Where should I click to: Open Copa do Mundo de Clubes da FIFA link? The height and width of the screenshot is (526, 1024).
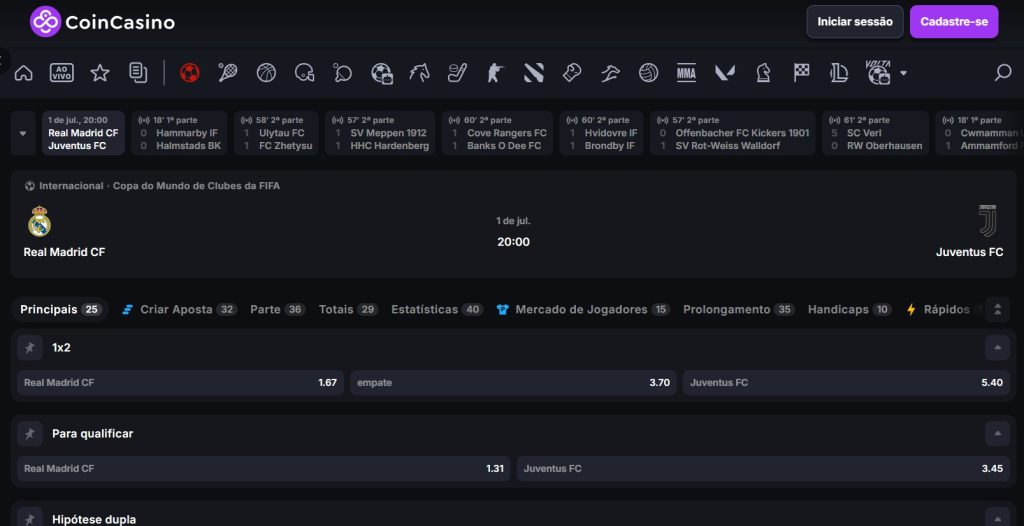click(197, 186)
